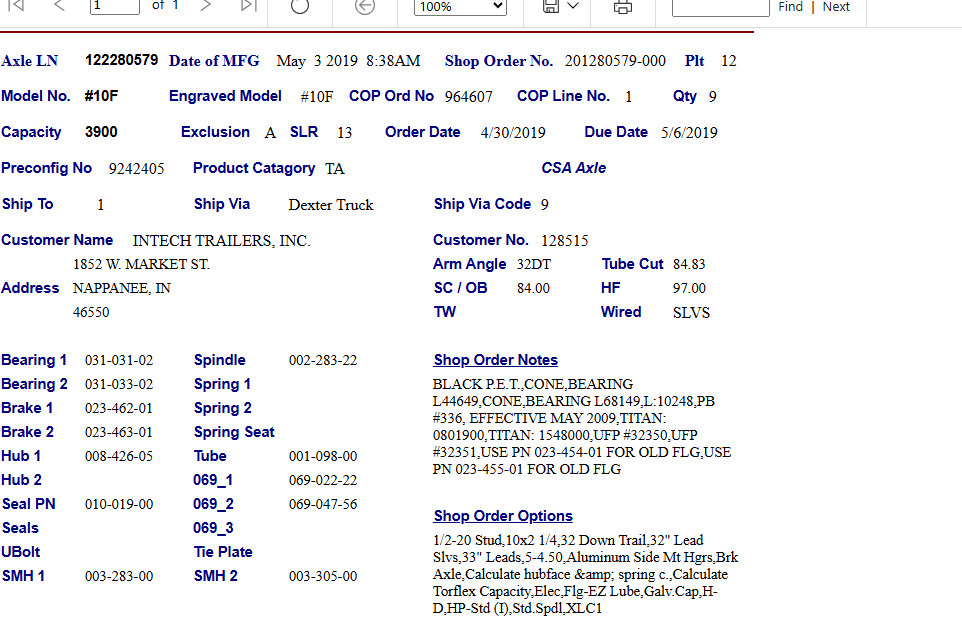Click the find text search box
This screenshot has height=635, width=962.
pyautogui.click(x=720, y=7)
